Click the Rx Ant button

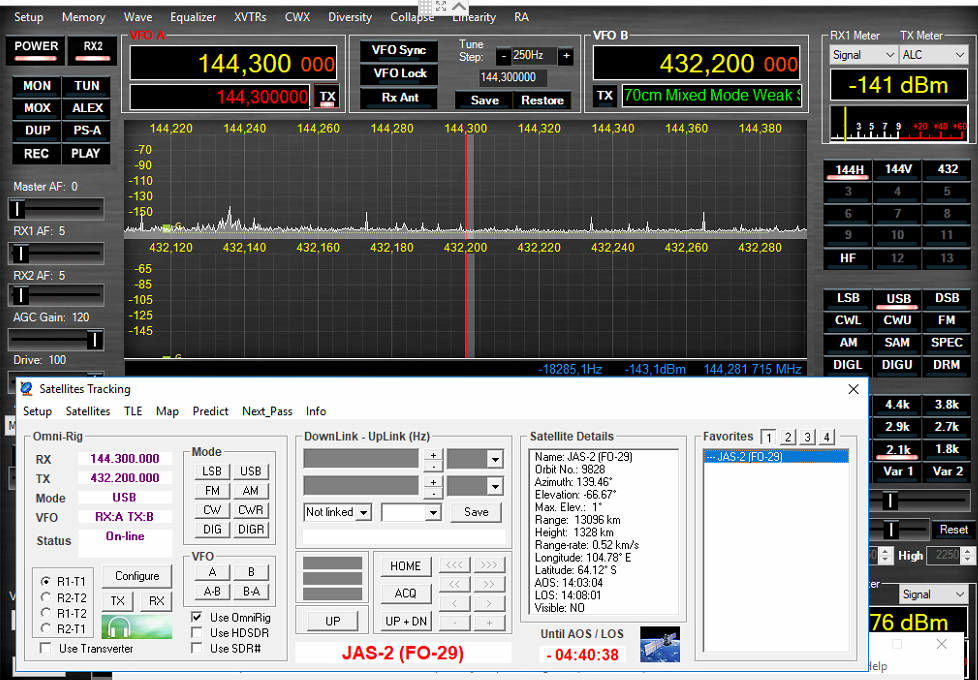tap(399, 98)
